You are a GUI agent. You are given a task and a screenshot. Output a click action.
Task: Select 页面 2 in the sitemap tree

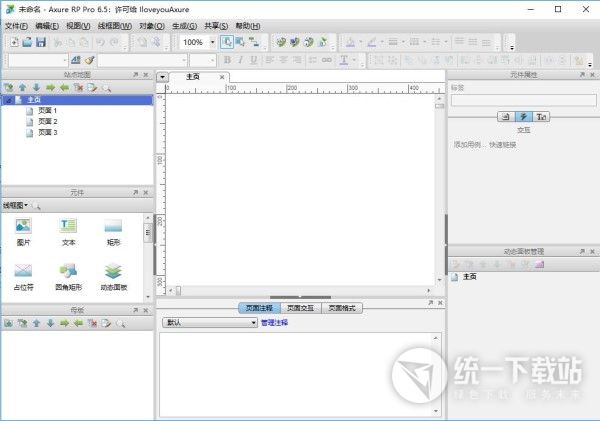[47, 121]
